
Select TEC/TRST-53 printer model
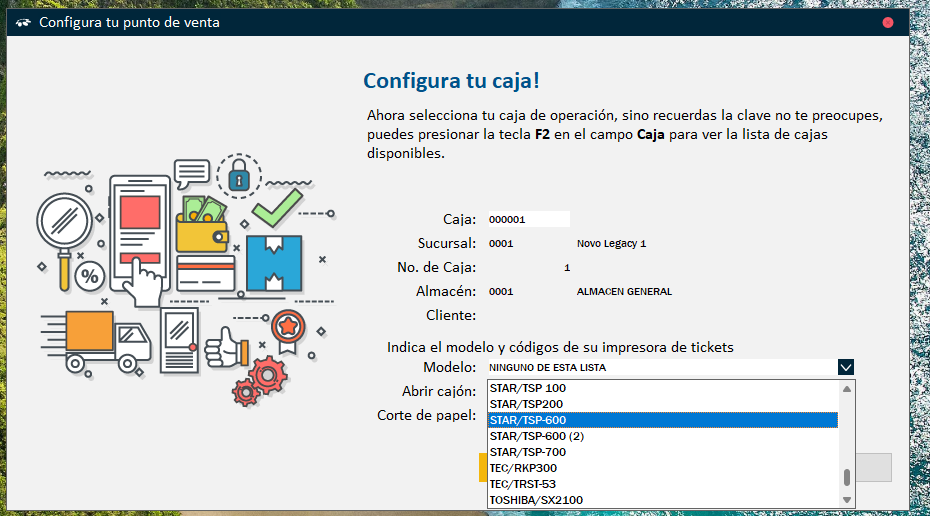[x=660, y=484]
